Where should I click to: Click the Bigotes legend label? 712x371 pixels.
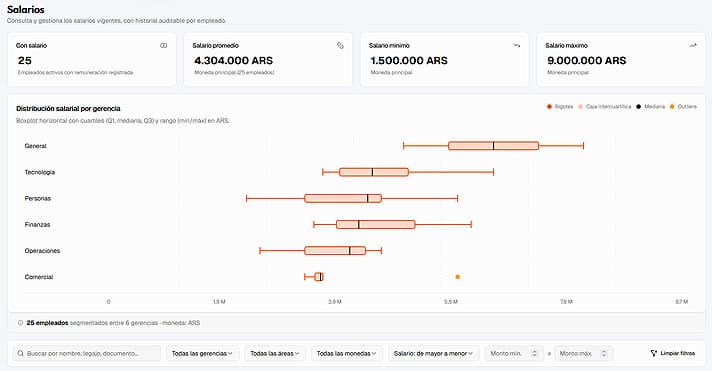pos(564,107)
